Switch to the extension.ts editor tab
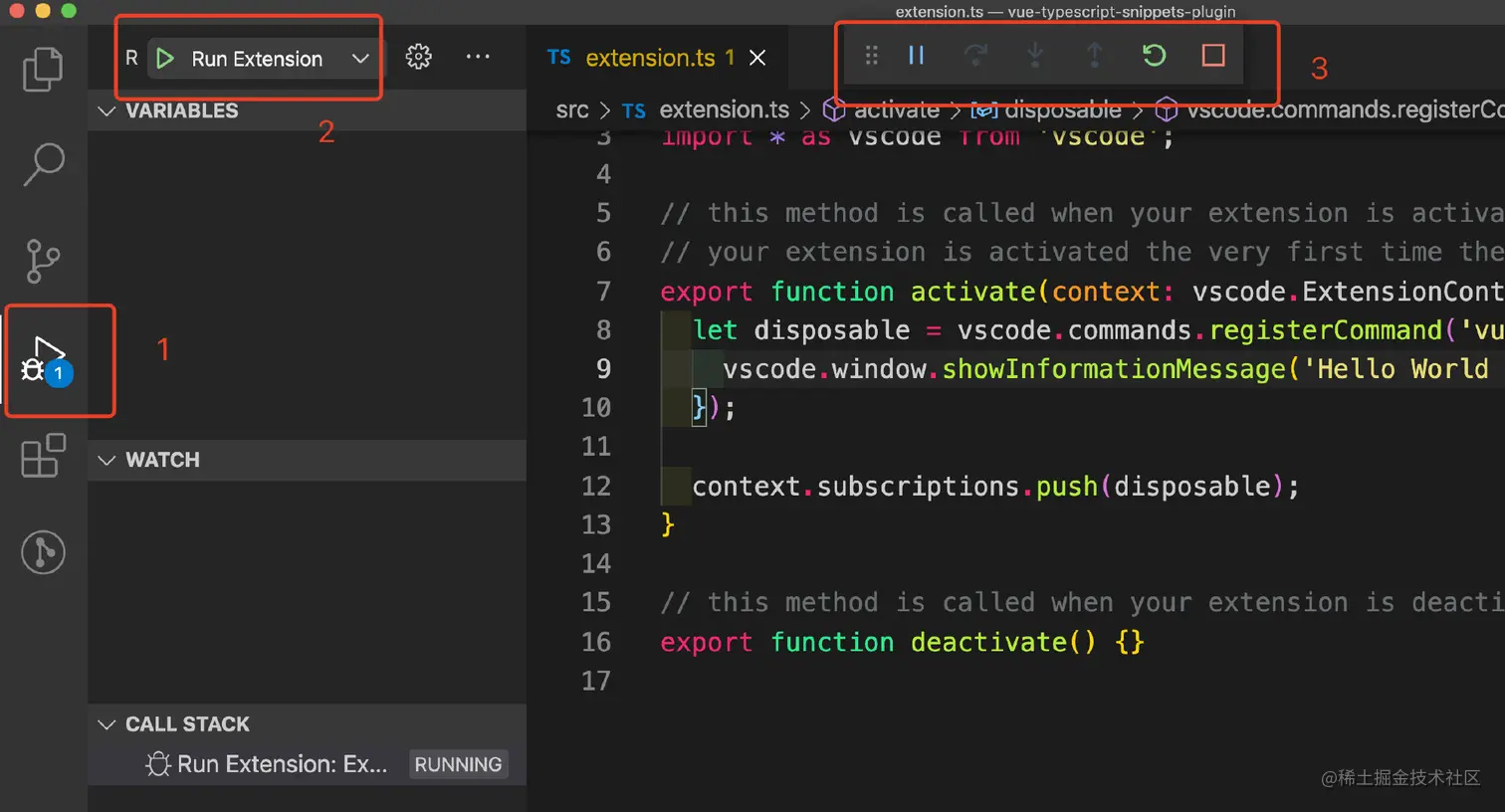Viewport: 1505px width, 812px height. (x=650, y=58)
